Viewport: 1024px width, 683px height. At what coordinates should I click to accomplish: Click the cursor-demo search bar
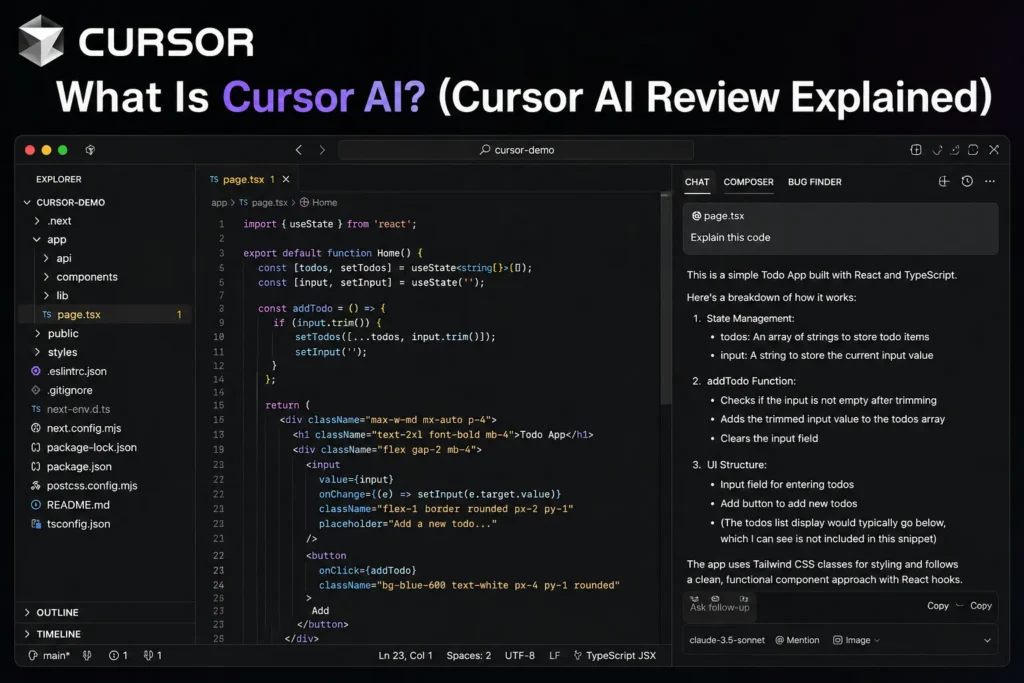pyautogui.click(x=516, y=150)
